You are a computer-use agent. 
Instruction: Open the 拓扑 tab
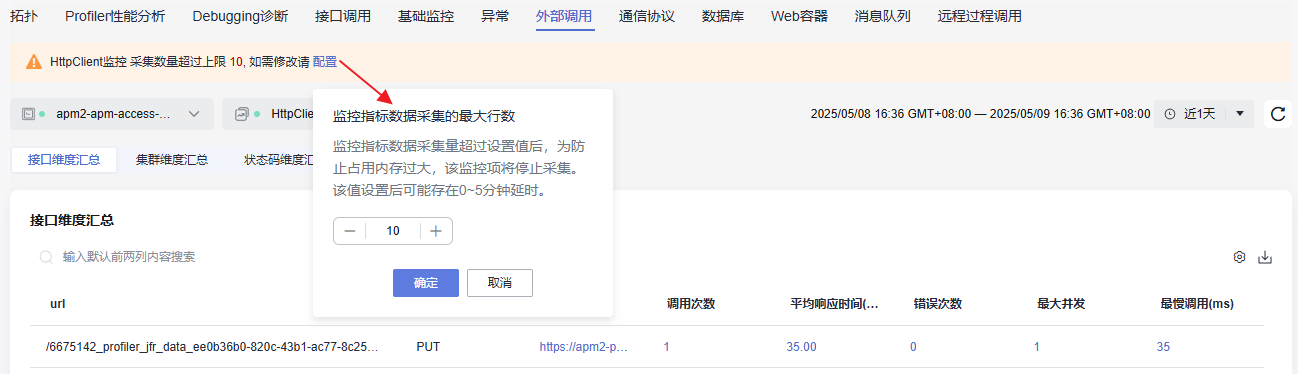click(23, 16)
